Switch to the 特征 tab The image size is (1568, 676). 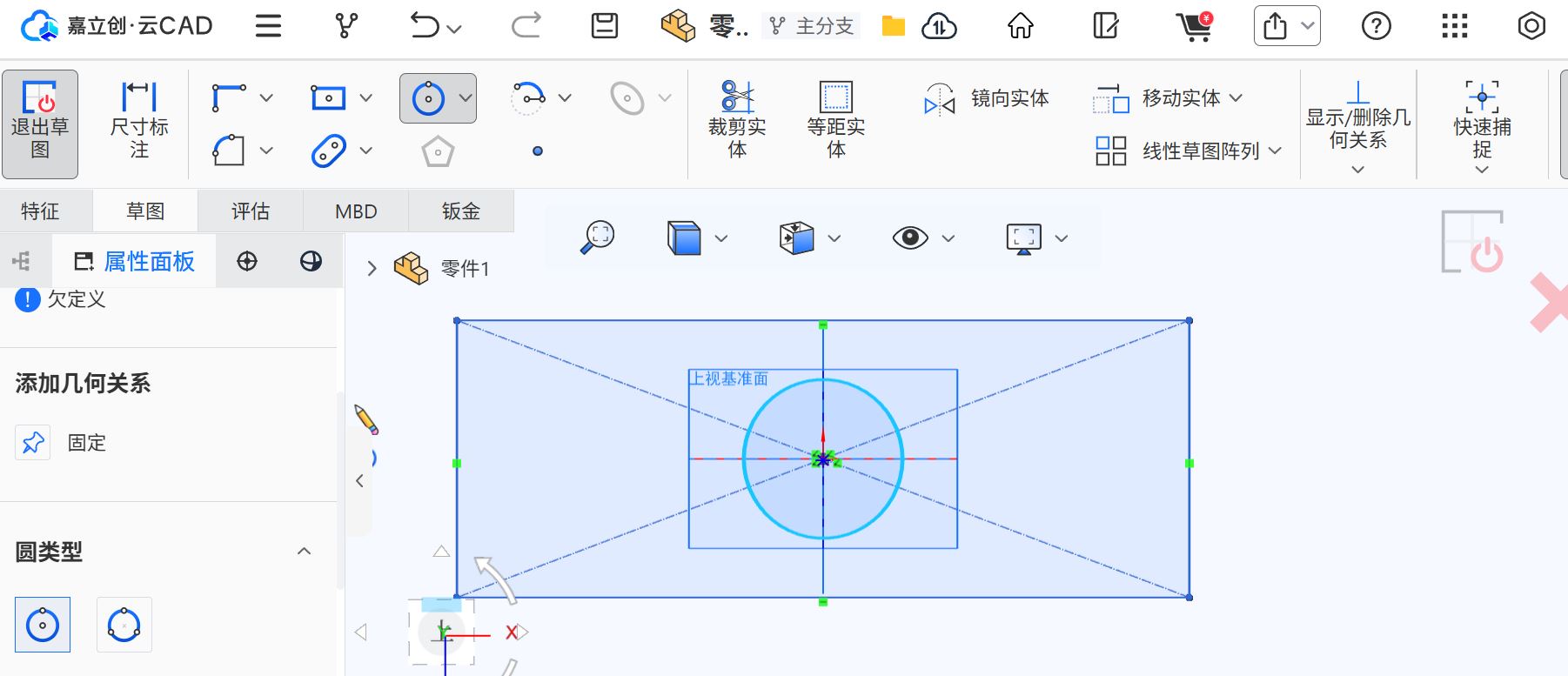point(40,211)
